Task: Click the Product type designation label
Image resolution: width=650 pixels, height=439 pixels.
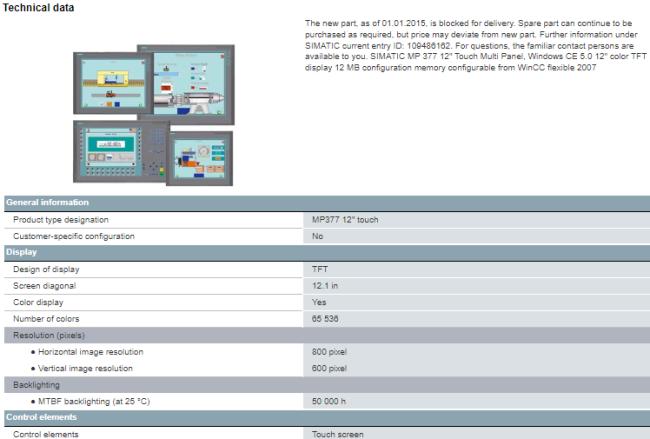Action: pyautogui.click(x=75, y=219)
